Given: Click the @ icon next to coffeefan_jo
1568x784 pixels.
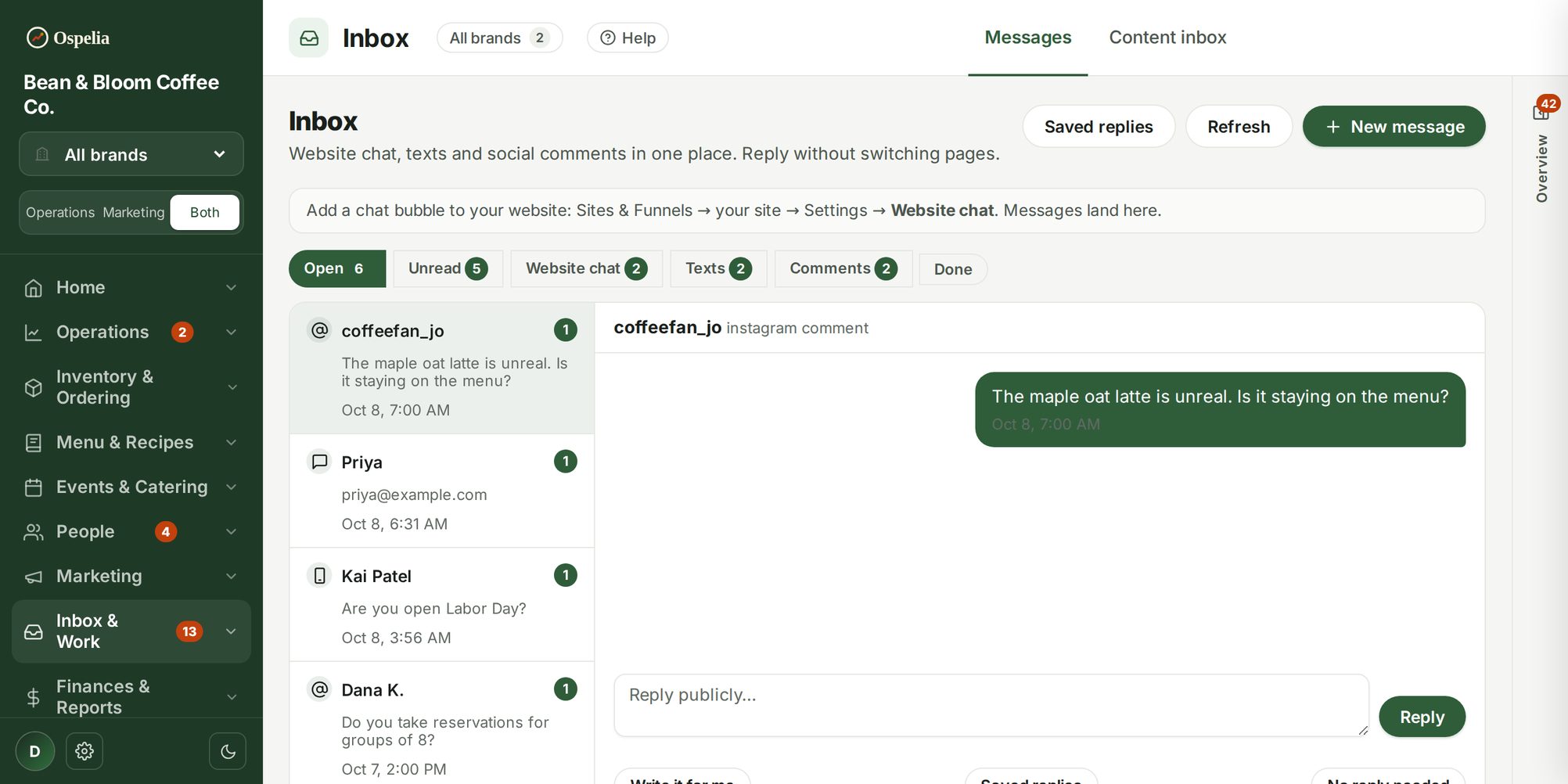Looking at the screenshot, I should [320, 330].
